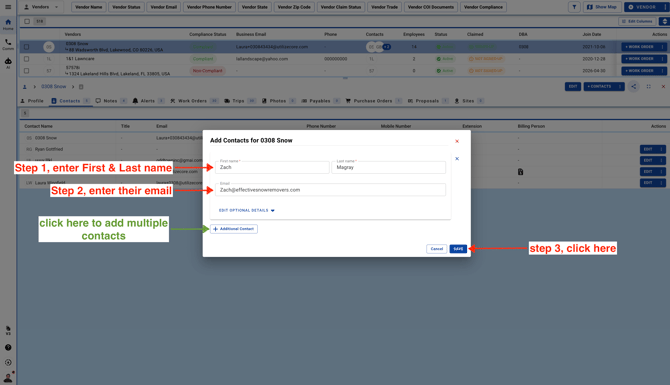Open Vendor COI Documents filter
Screen dimensions: 670x385
tap(431, 7)
